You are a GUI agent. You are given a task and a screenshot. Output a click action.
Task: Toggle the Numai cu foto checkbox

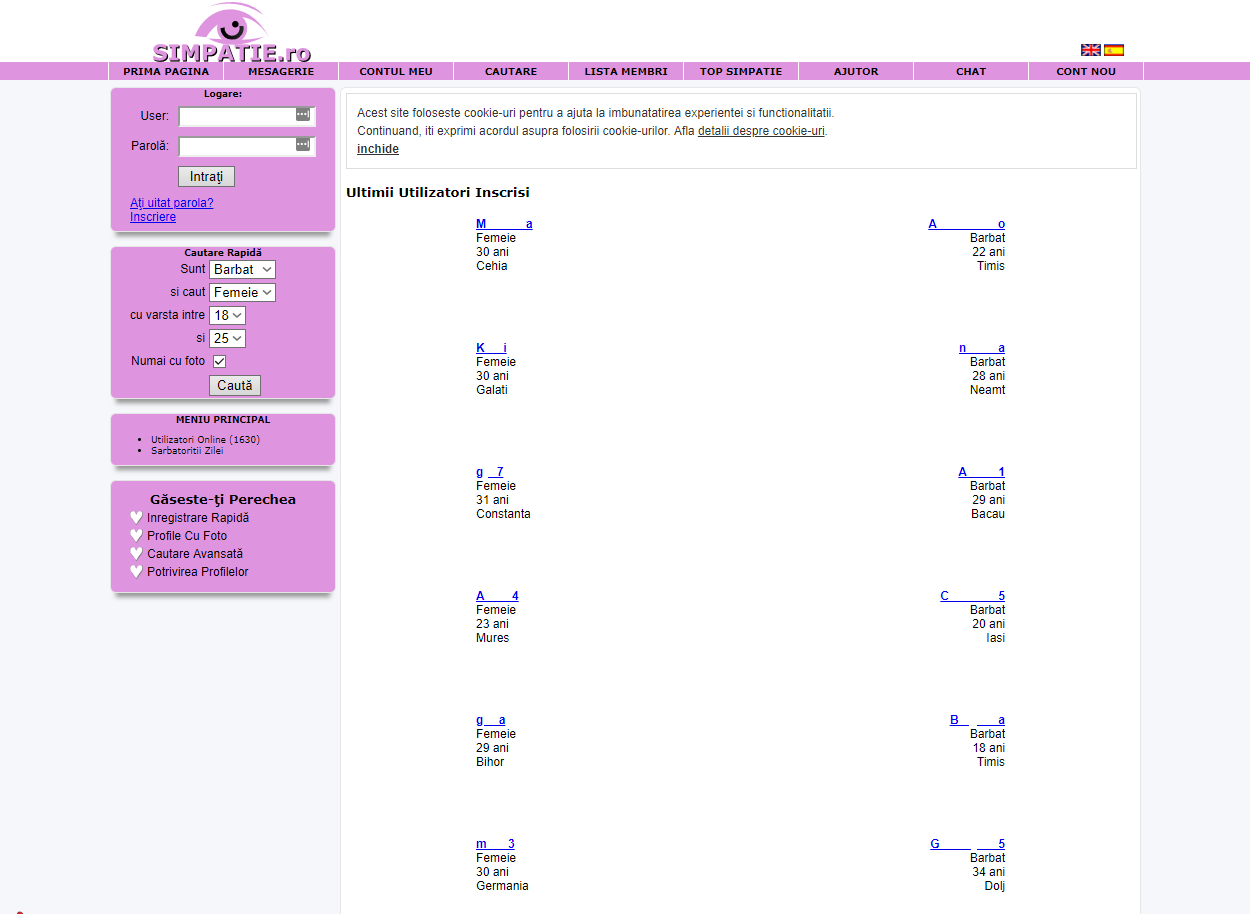(220, 361)
